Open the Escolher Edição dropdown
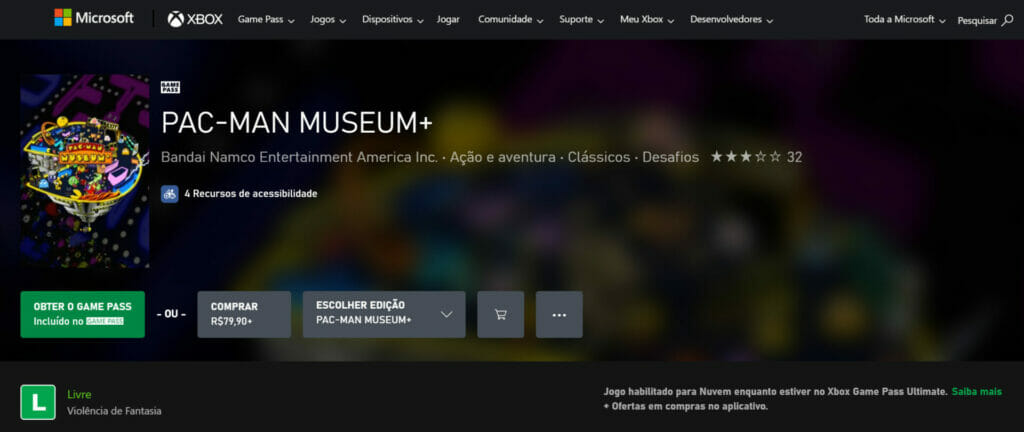Image resolution: width=1024 pixels, height=432 pixels. 384,314
